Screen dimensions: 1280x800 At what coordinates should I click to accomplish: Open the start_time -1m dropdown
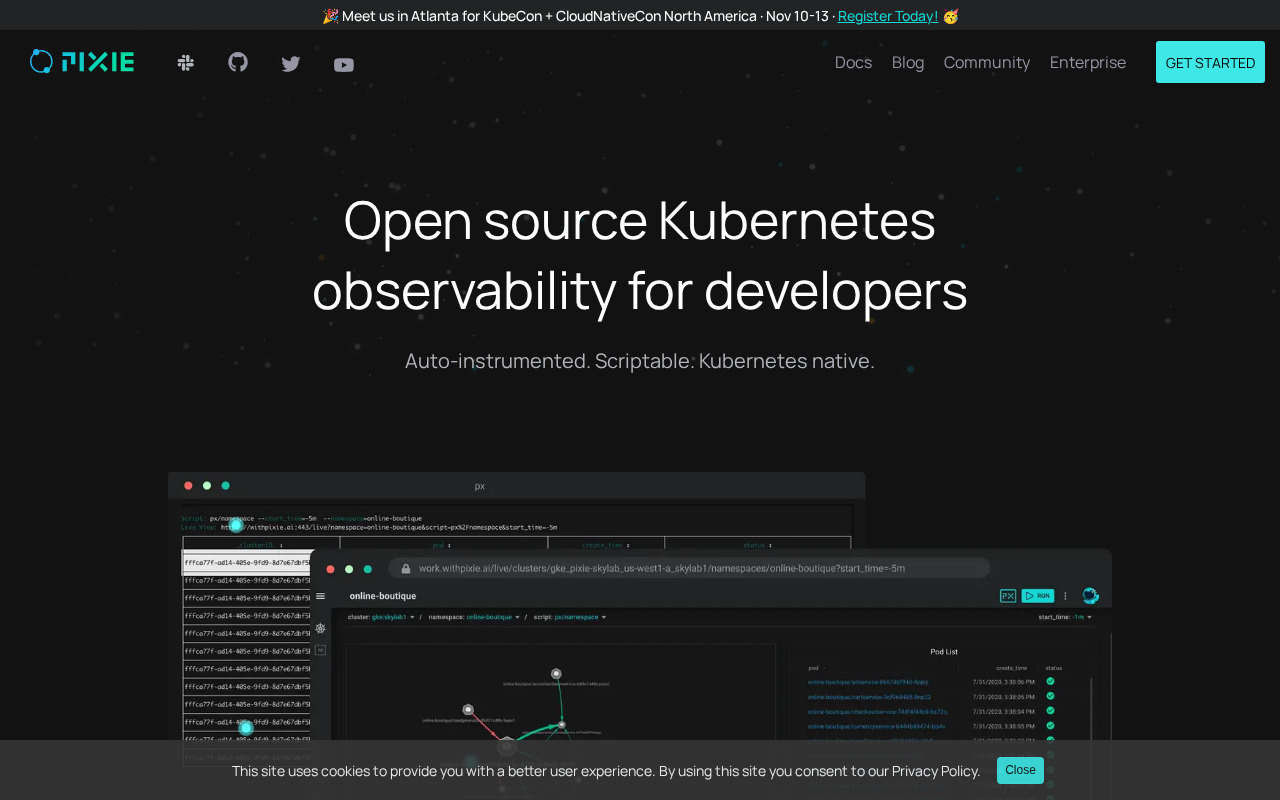(1078, 618)
